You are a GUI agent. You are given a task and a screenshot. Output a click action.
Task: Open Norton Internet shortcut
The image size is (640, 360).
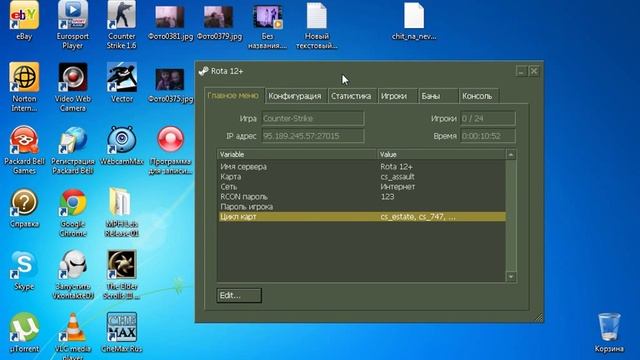(24, 87)
